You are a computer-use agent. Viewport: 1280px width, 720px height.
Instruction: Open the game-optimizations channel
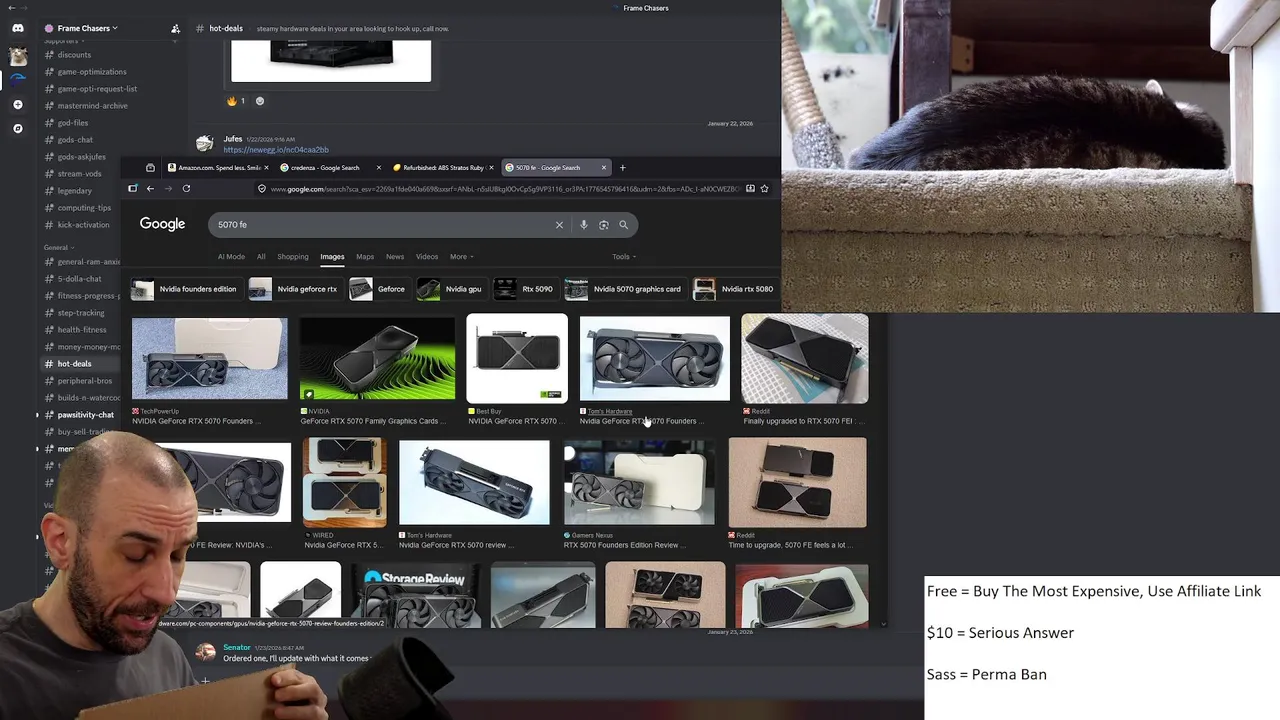point(92,72)
